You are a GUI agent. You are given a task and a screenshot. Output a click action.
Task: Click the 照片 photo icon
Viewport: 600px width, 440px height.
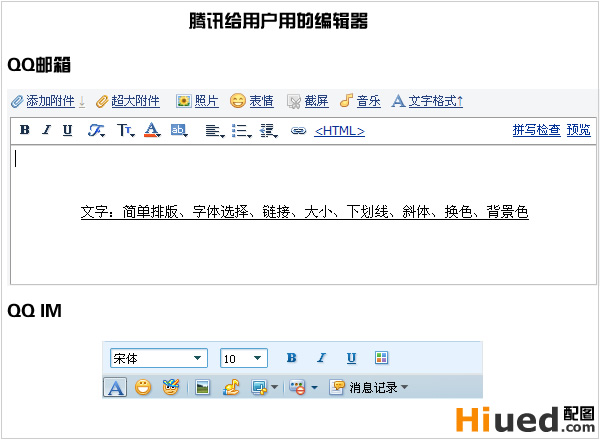tap(184, 101)
